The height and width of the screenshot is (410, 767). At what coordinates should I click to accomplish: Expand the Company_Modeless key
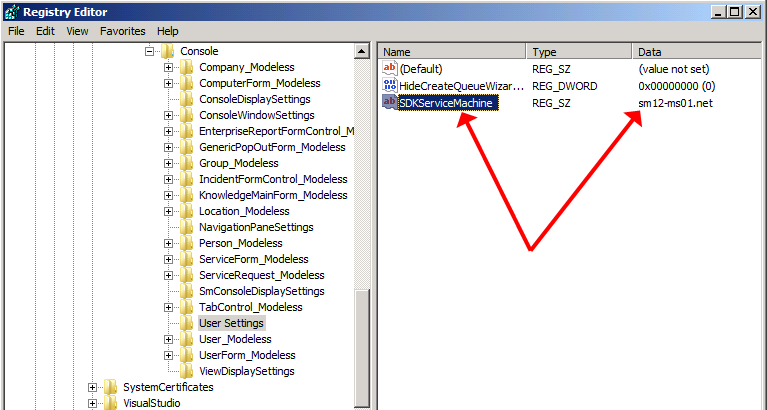[169, 67]
